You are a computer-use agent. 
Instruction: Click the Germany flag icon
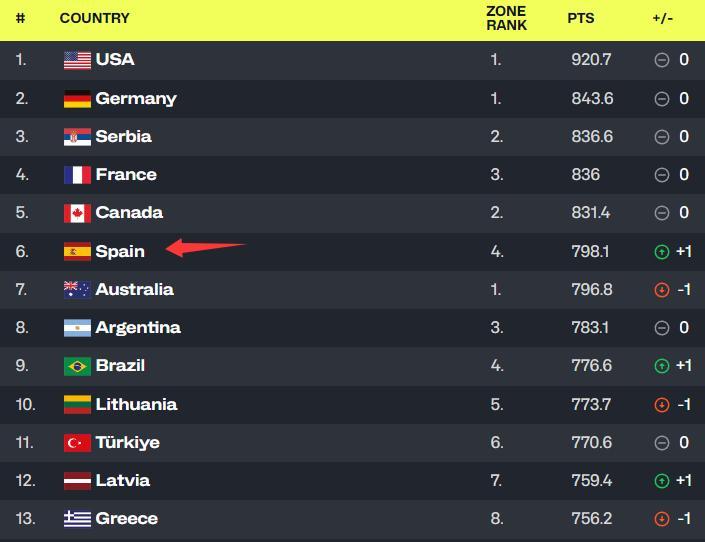[77, 99]
